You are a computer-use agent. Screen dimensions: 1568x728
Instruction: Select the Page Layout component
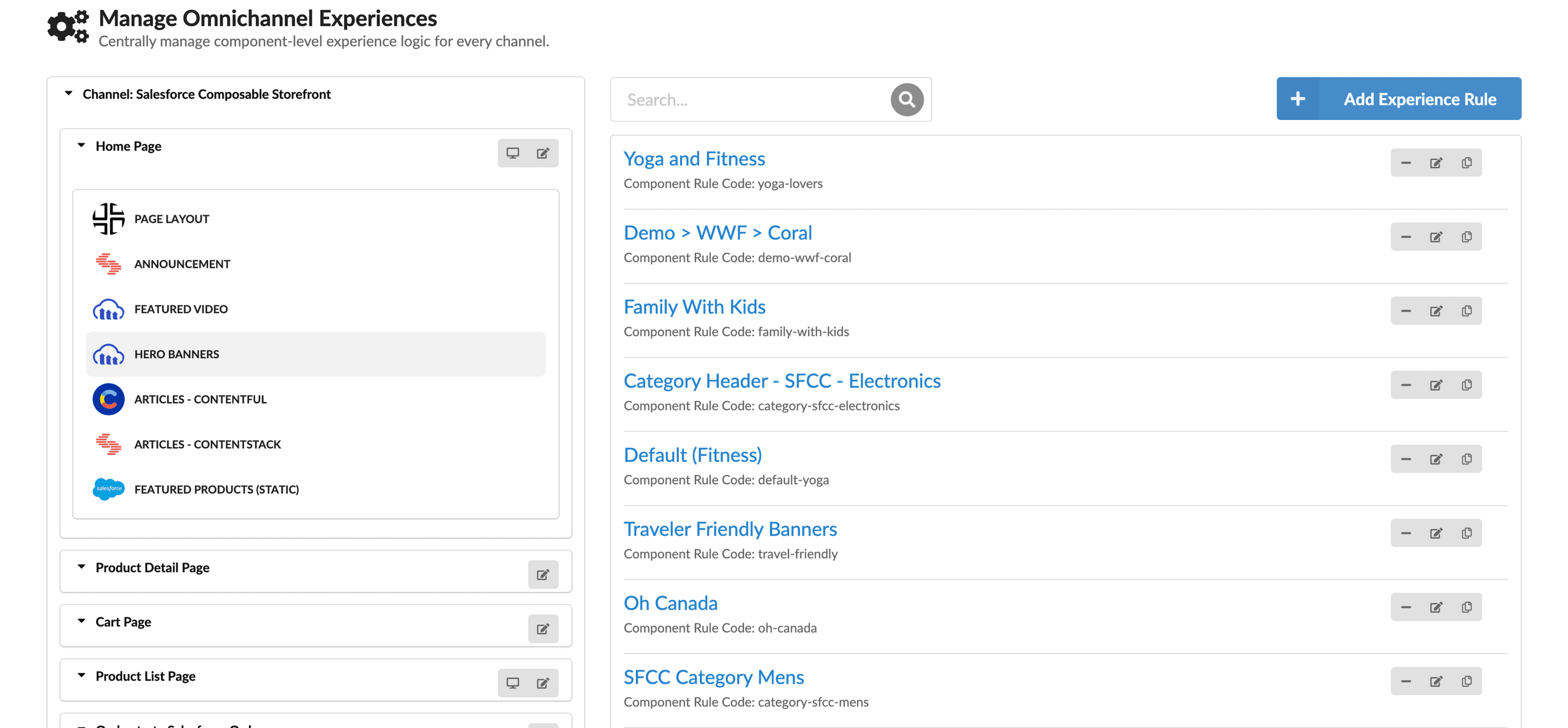click(315, 218)
